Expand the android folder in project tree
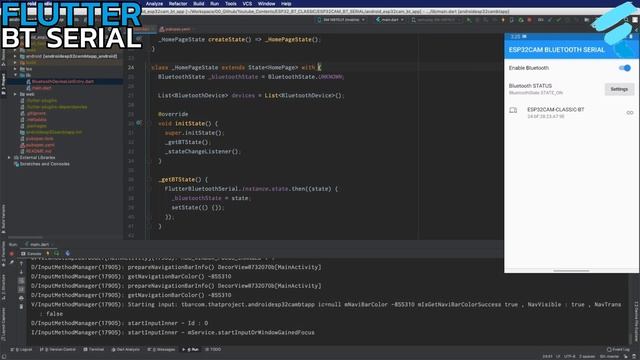 tap(16, 56)
